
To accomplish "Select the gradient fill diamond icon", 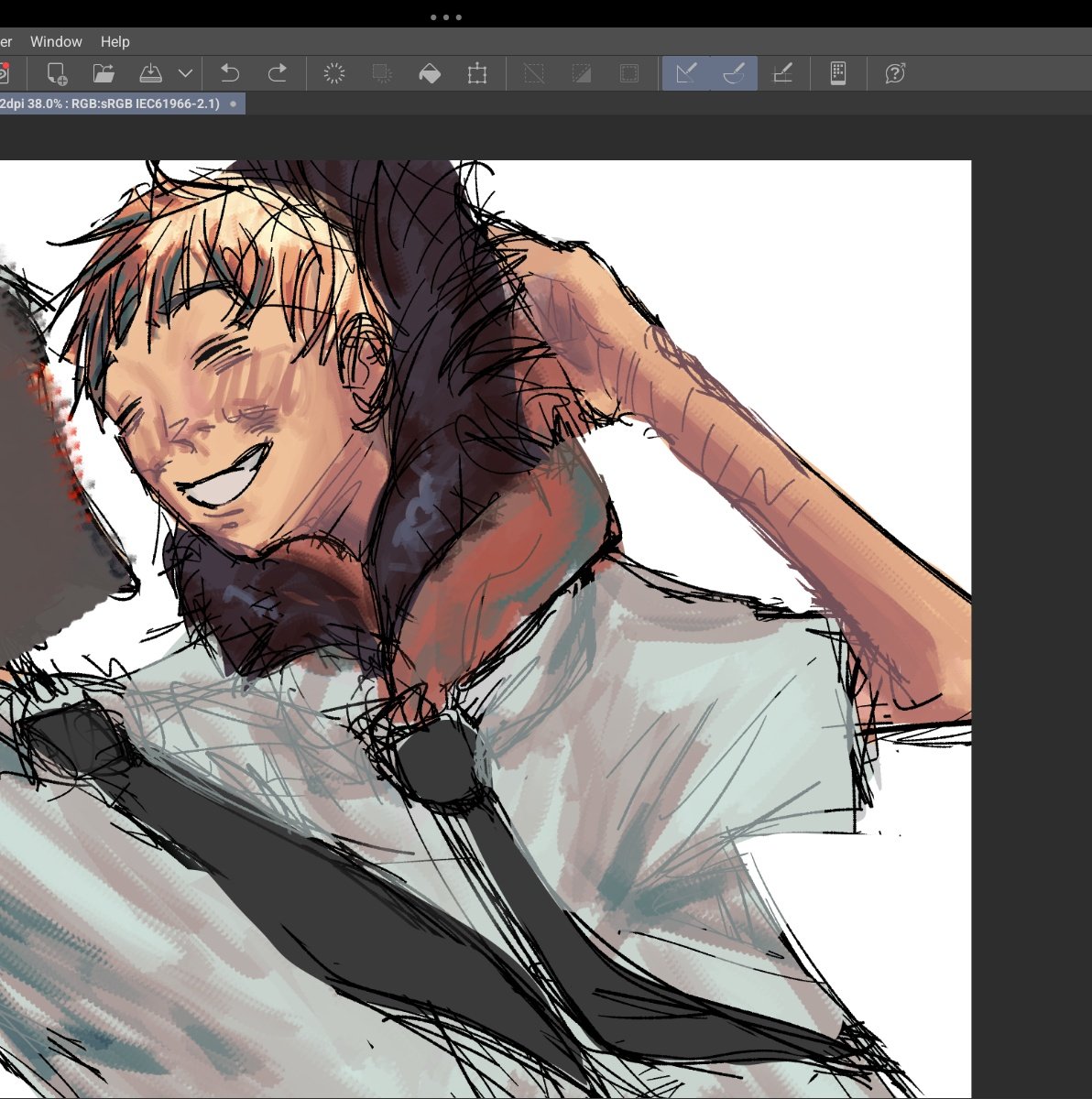I will (x=431, y=73).
